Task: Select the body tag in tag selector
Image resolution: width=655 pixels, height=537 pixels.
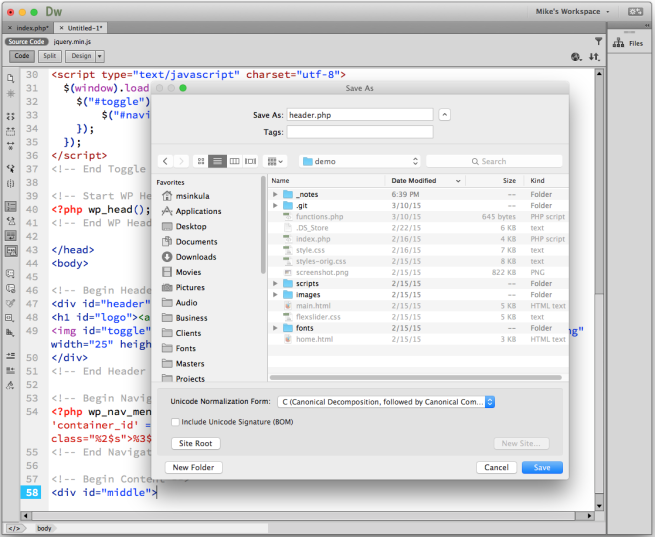Action: pos(44,528)
